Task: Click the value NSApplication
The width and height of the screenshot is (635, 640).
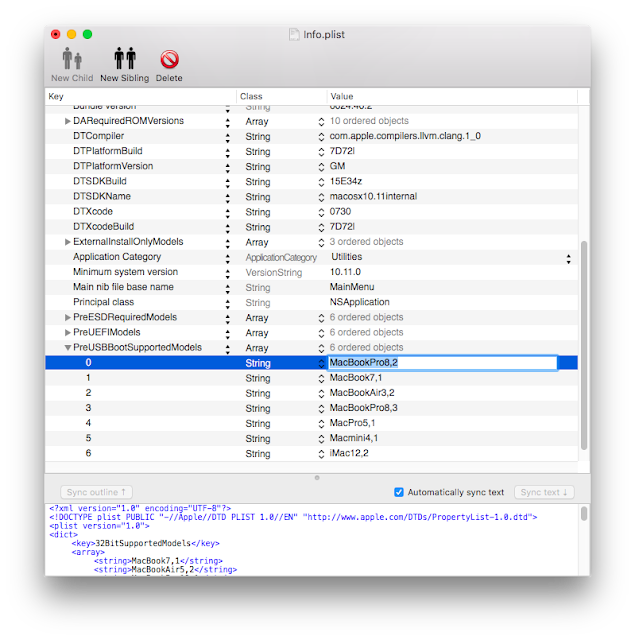Action: (x=360, y=302)
